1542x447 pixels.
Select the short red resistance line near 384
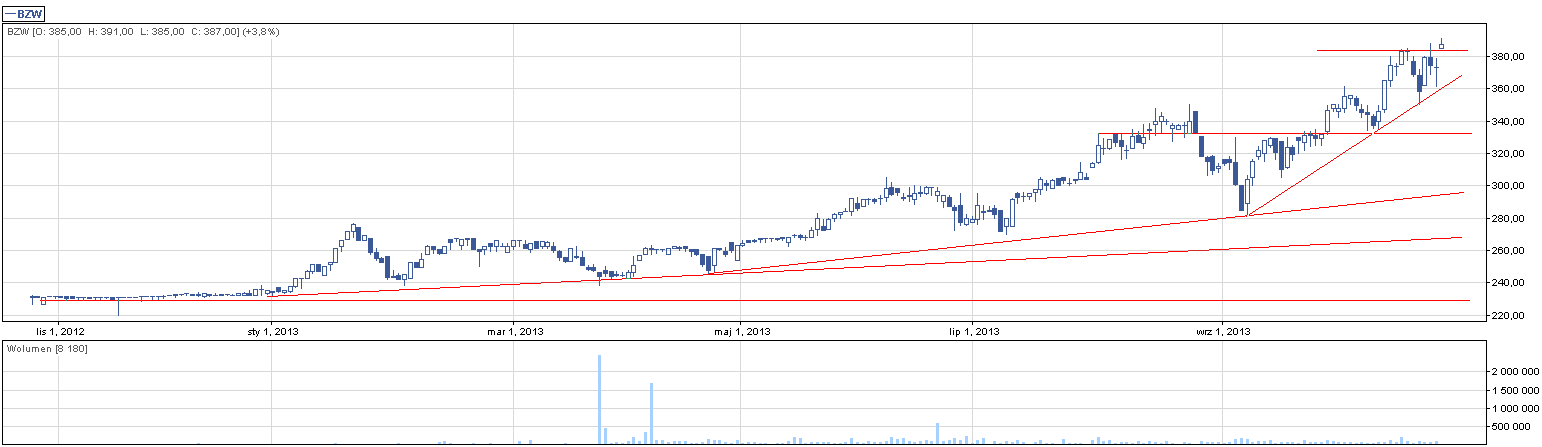(x=1392, y=50)
